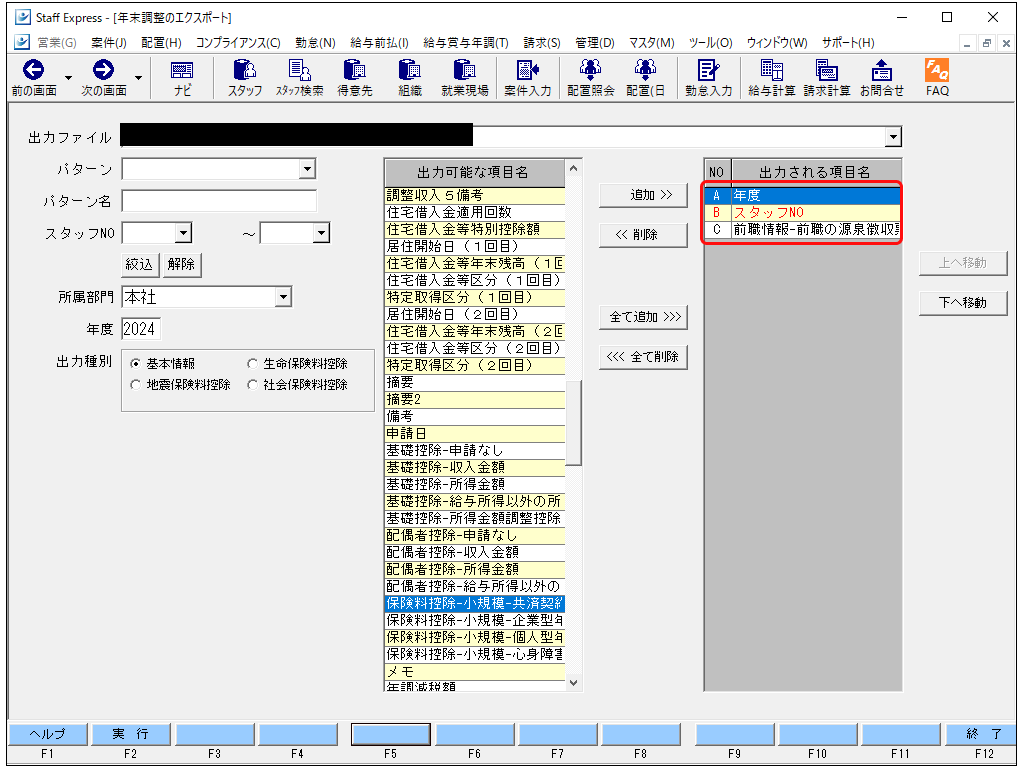Viewport: 1024px width, 768px height.
Task: Click the << 削除 button
Action: (643, 235)
